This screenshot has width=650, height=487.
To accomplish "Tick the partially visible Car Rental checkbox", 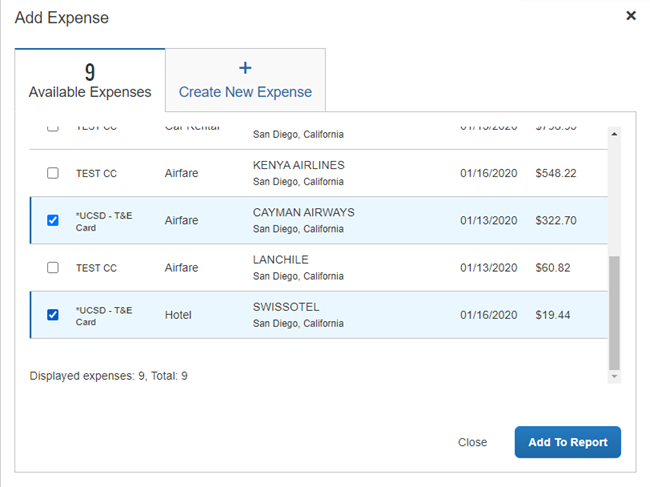I will pyautogui.click(x=53, y=128).
